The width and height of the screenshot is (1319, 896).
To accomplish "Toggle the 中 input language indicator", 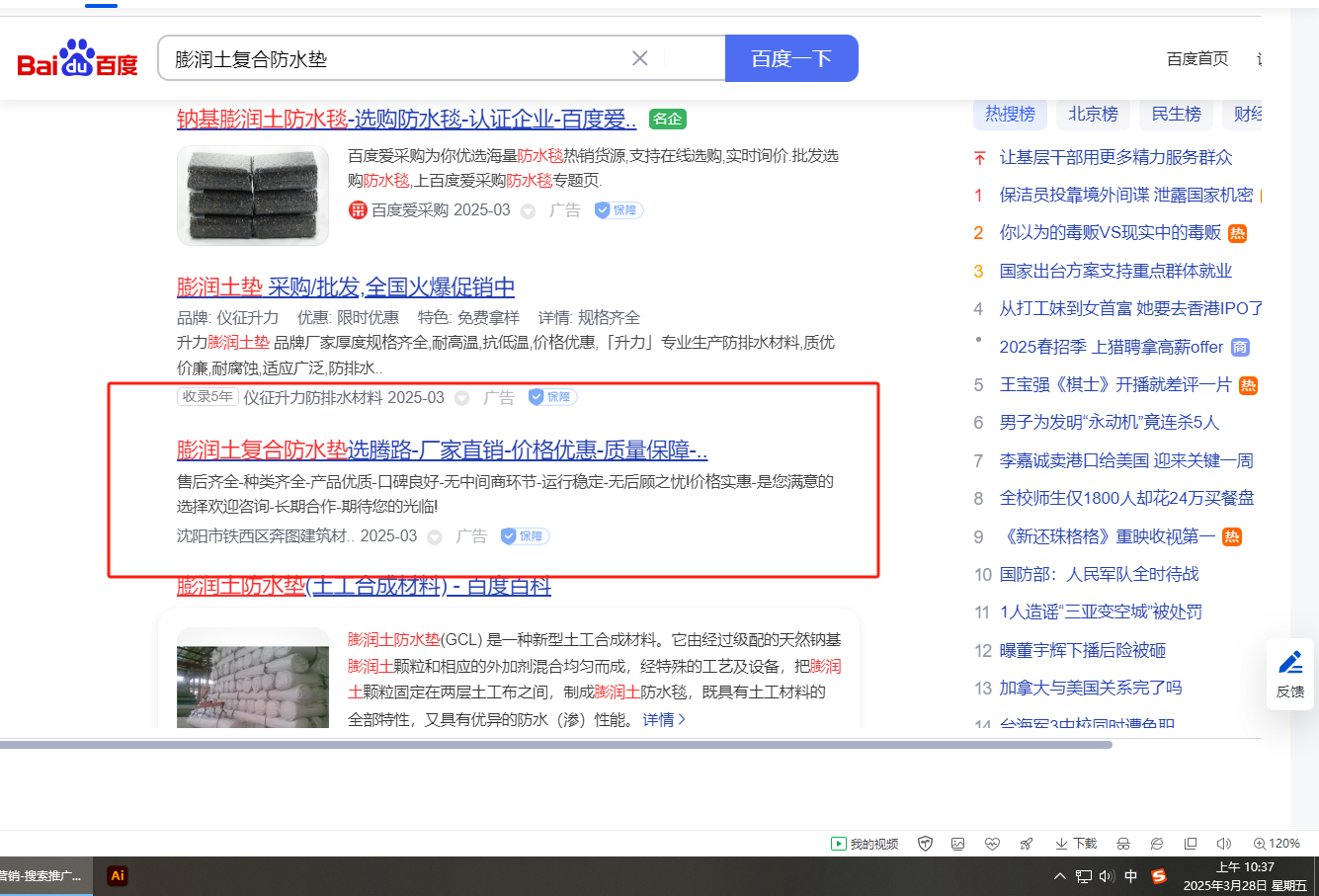I will pyautogui.click(x=1131, y=876).
